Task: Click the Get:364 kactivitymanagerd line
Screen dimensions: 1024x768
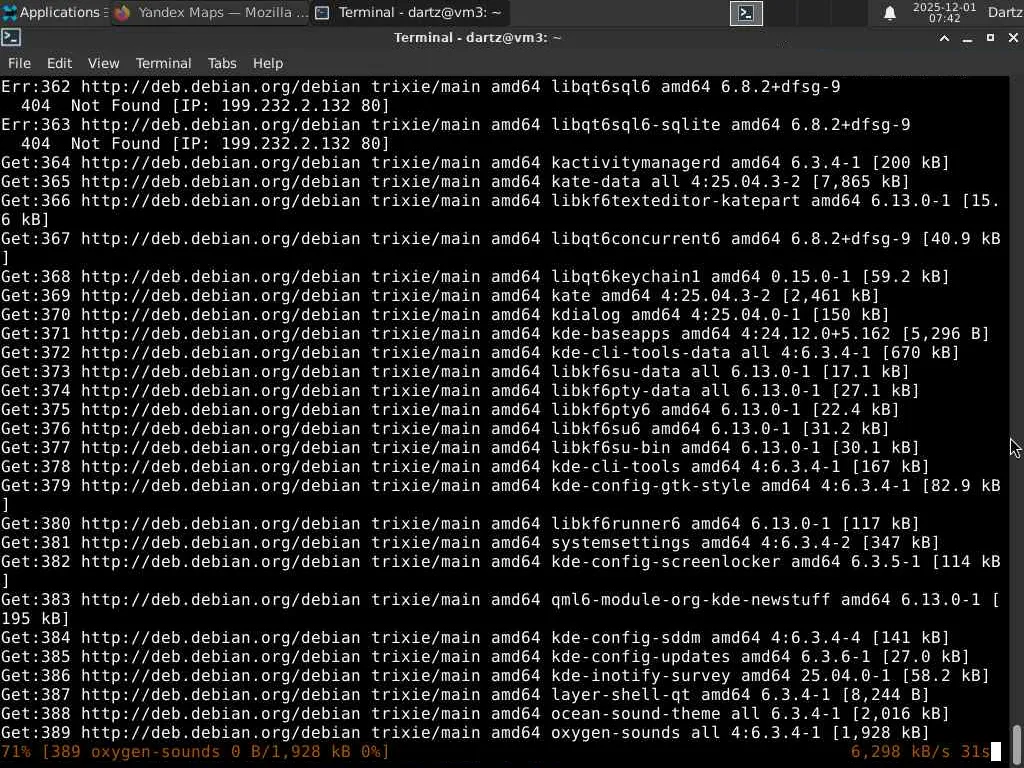Action: click(475, 163)
